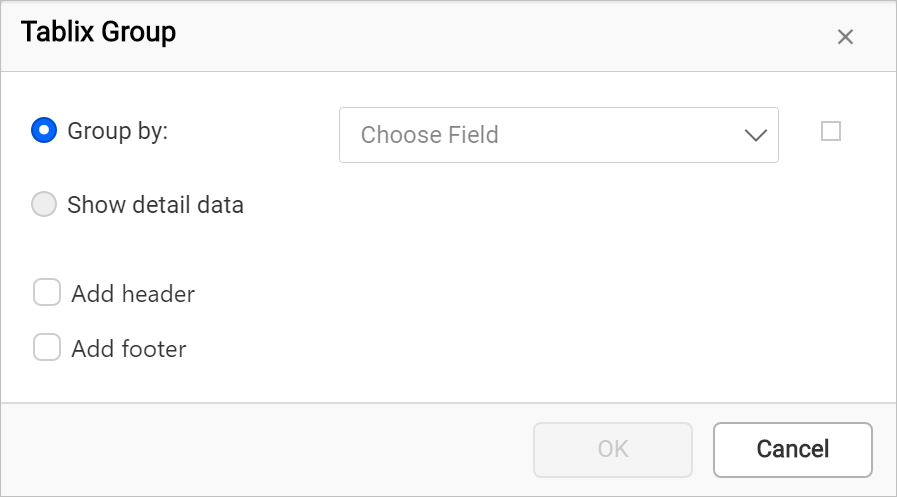897x497 pixels.
Task: Click the dropdown chevron arrow icon
Action: point(755,136)
